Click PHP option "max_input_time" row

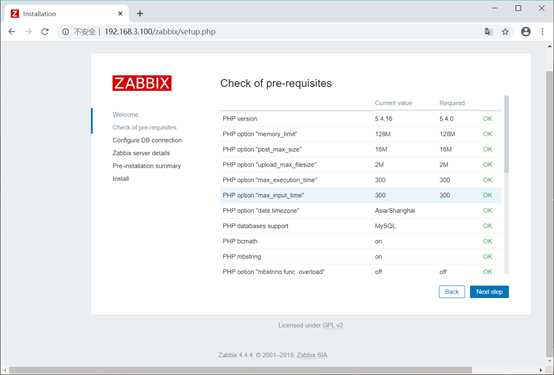click(x=360, y=195)
